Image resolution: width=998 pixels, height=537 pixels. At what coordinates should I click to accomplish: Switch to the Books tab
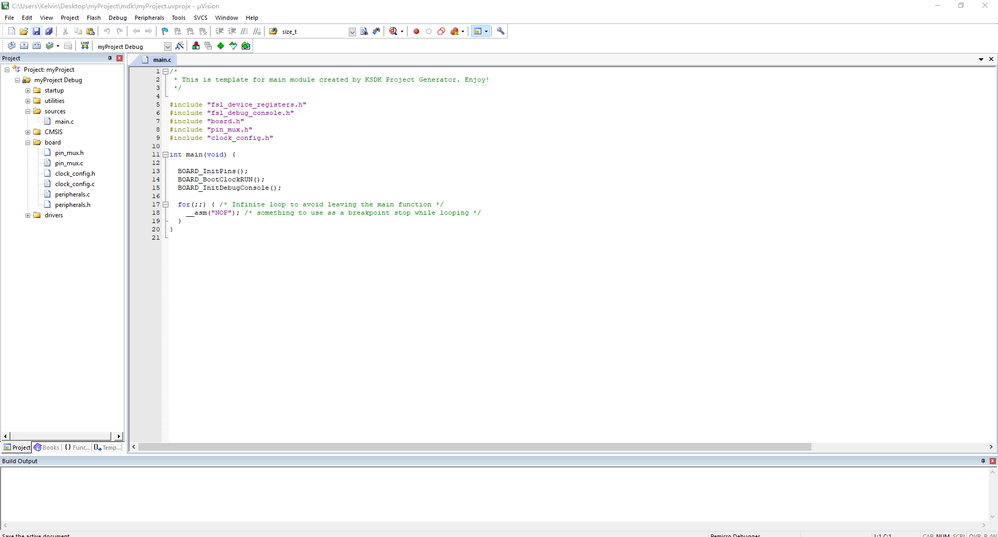pyautogui.click(x=46, y=447)
